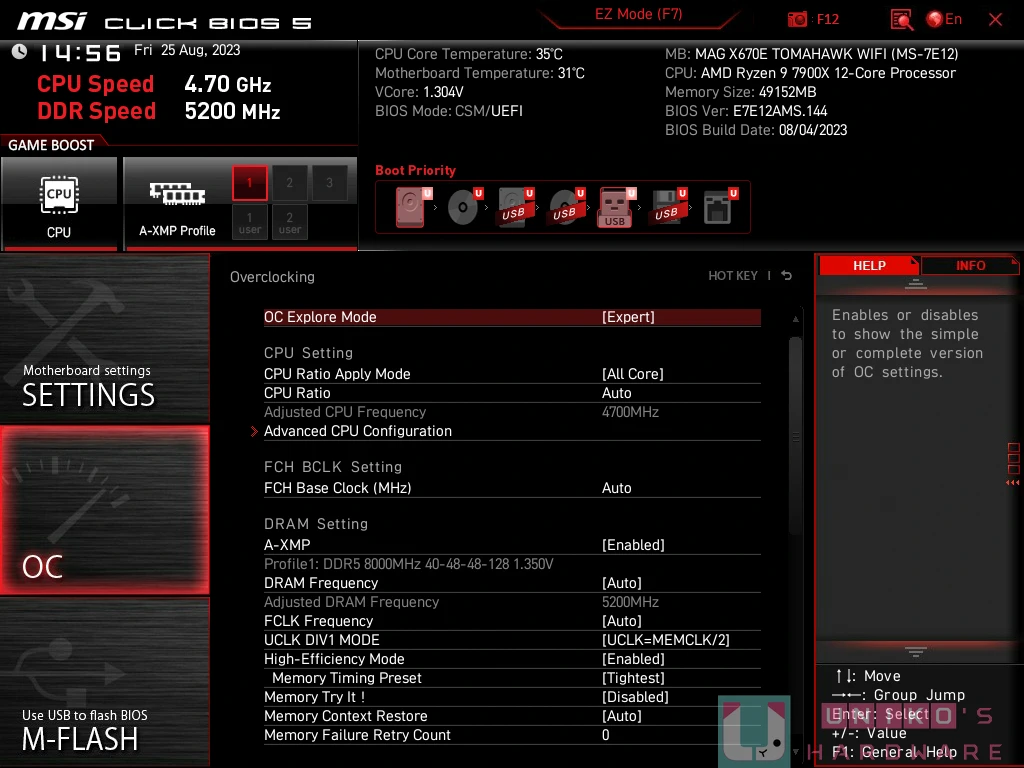Image resolution: width=1024 pixels, height=768 pixels.
Task: Click the Adjusted DRAM Frequency 5200MHz row
Action: 512,601
